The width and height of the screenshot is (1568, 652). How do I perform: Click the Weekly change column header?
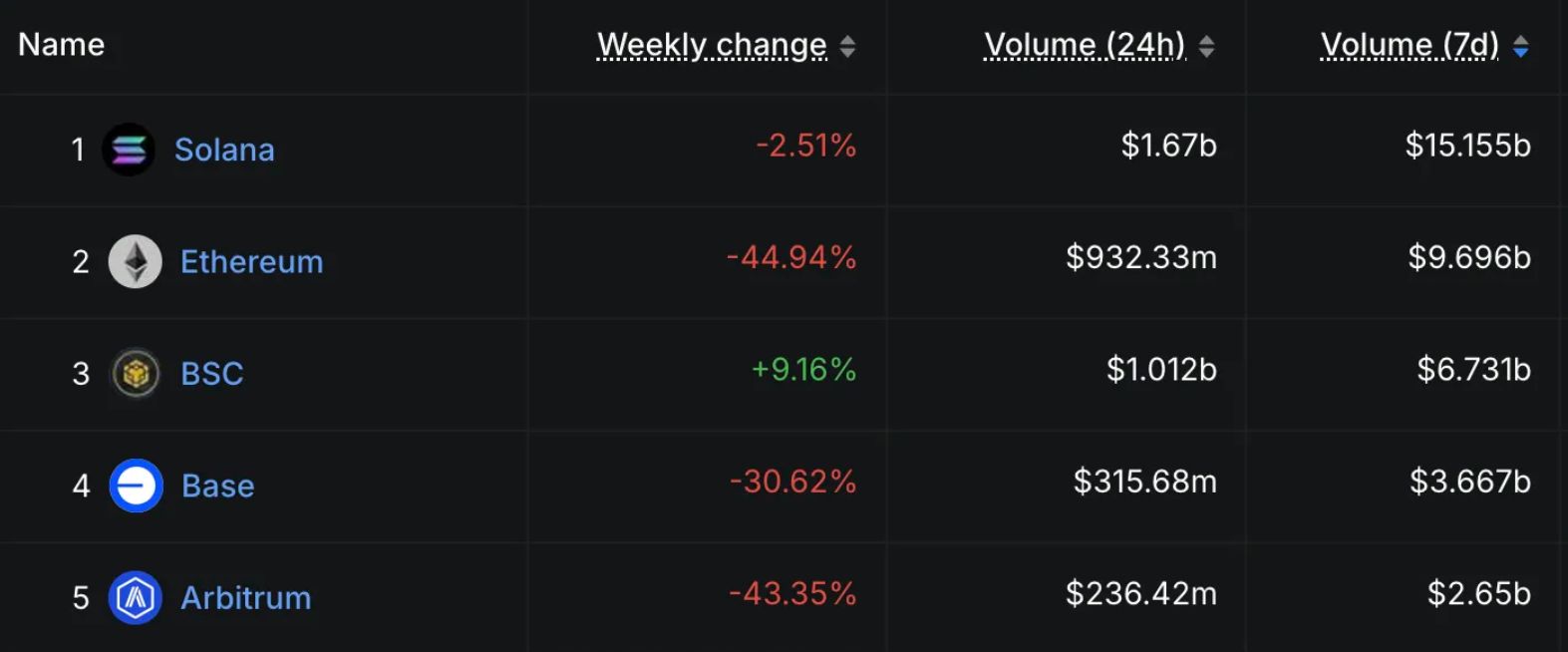click(x=712, y=45)
